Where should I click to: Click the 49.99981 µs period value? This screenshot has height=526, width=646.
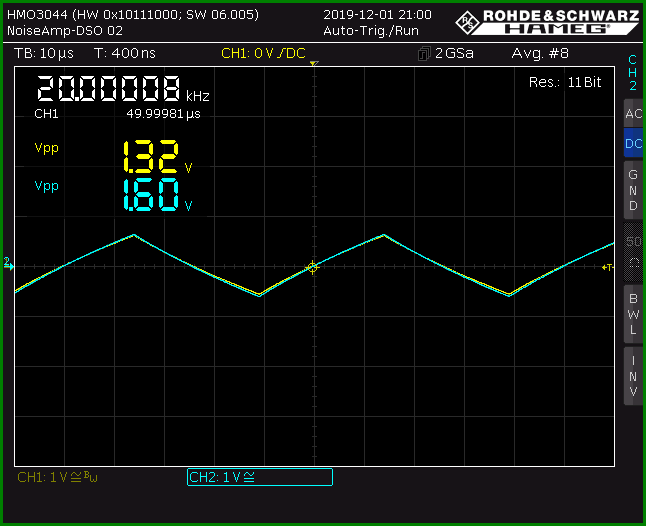click(163, 114)
